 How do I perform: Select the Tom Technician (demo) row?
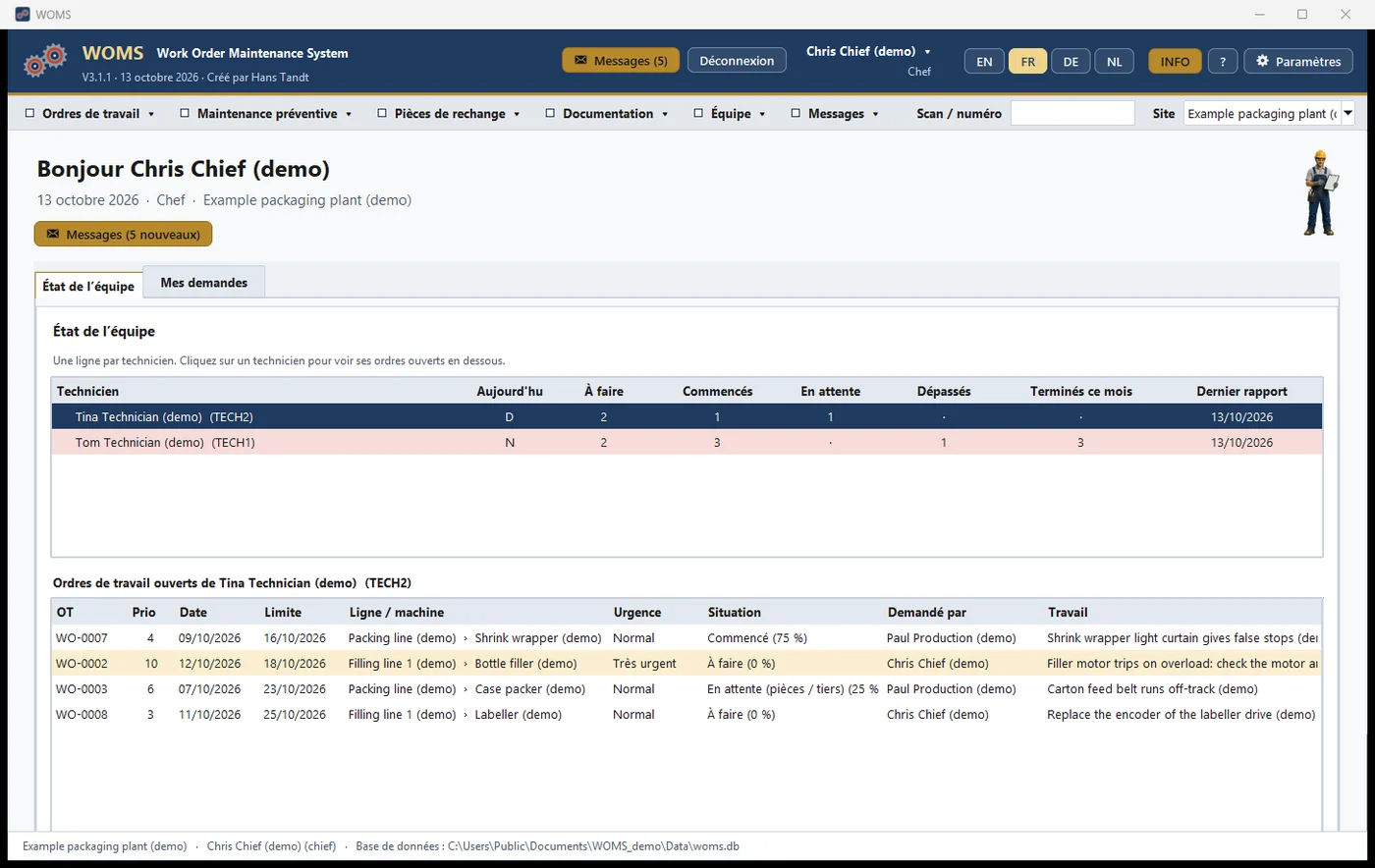[687, 443]
